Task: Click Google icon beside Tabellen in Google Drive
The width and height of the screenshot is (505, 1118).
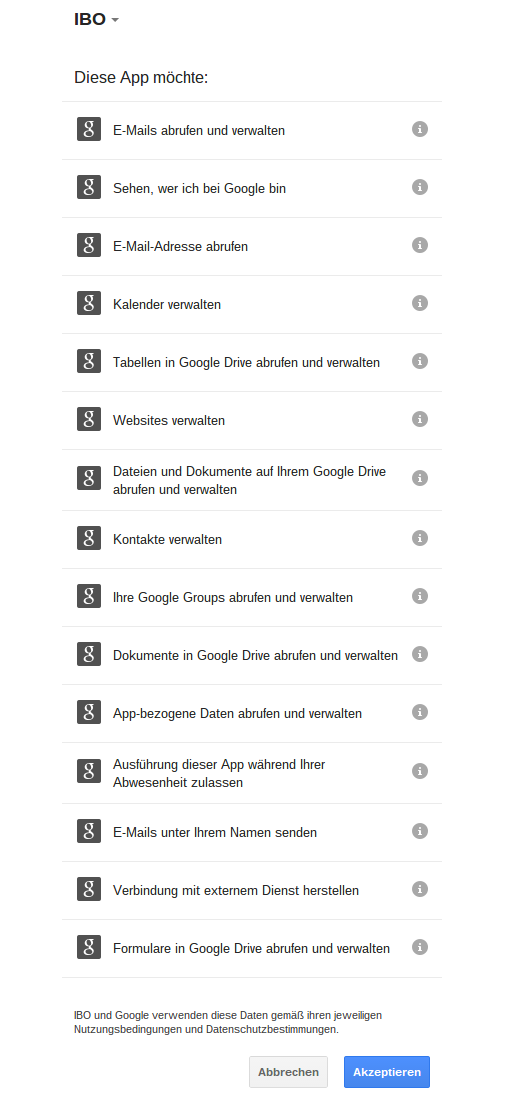Action: 89,361
